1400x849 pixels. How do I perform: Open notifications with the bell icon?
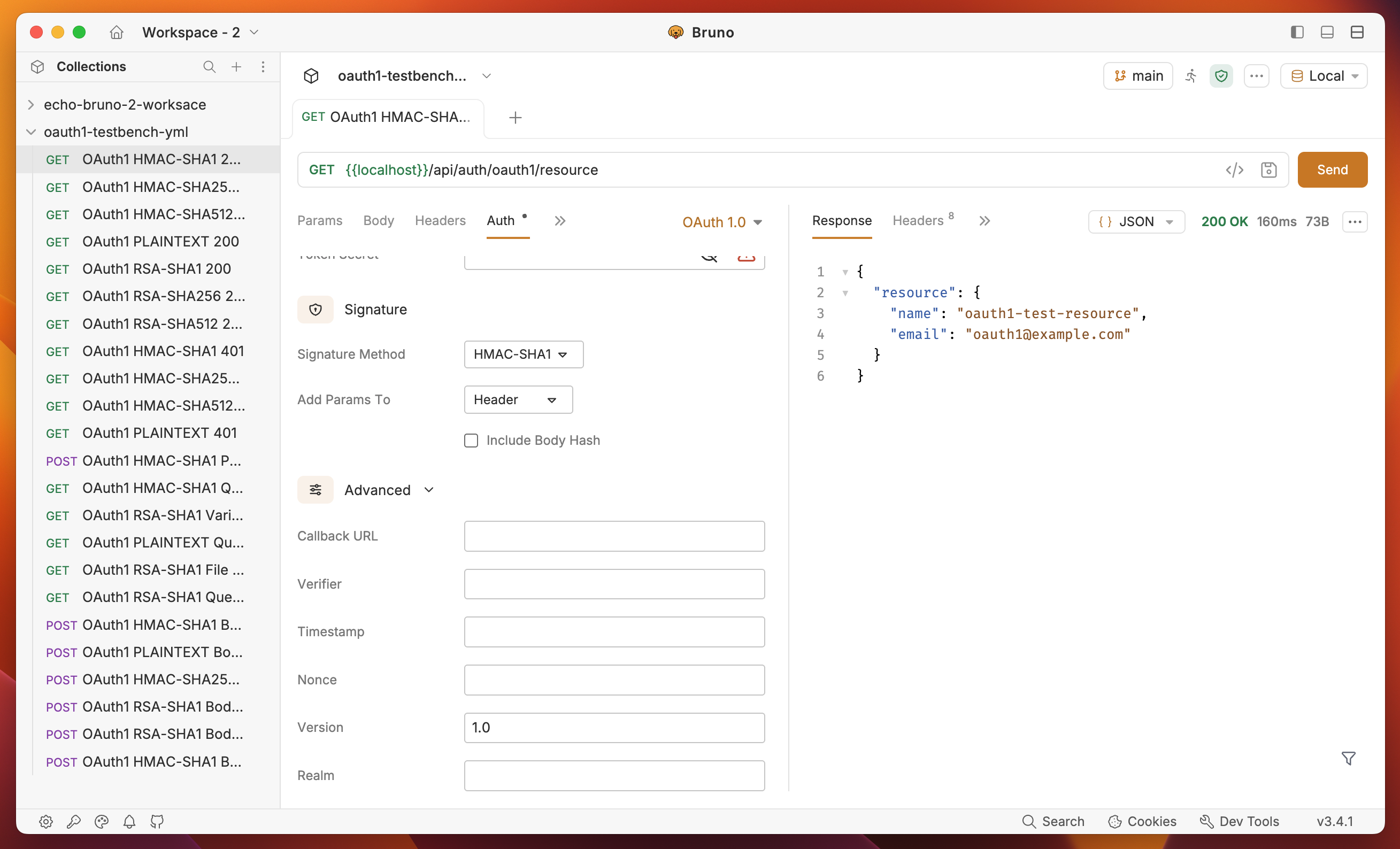(129, 821)
